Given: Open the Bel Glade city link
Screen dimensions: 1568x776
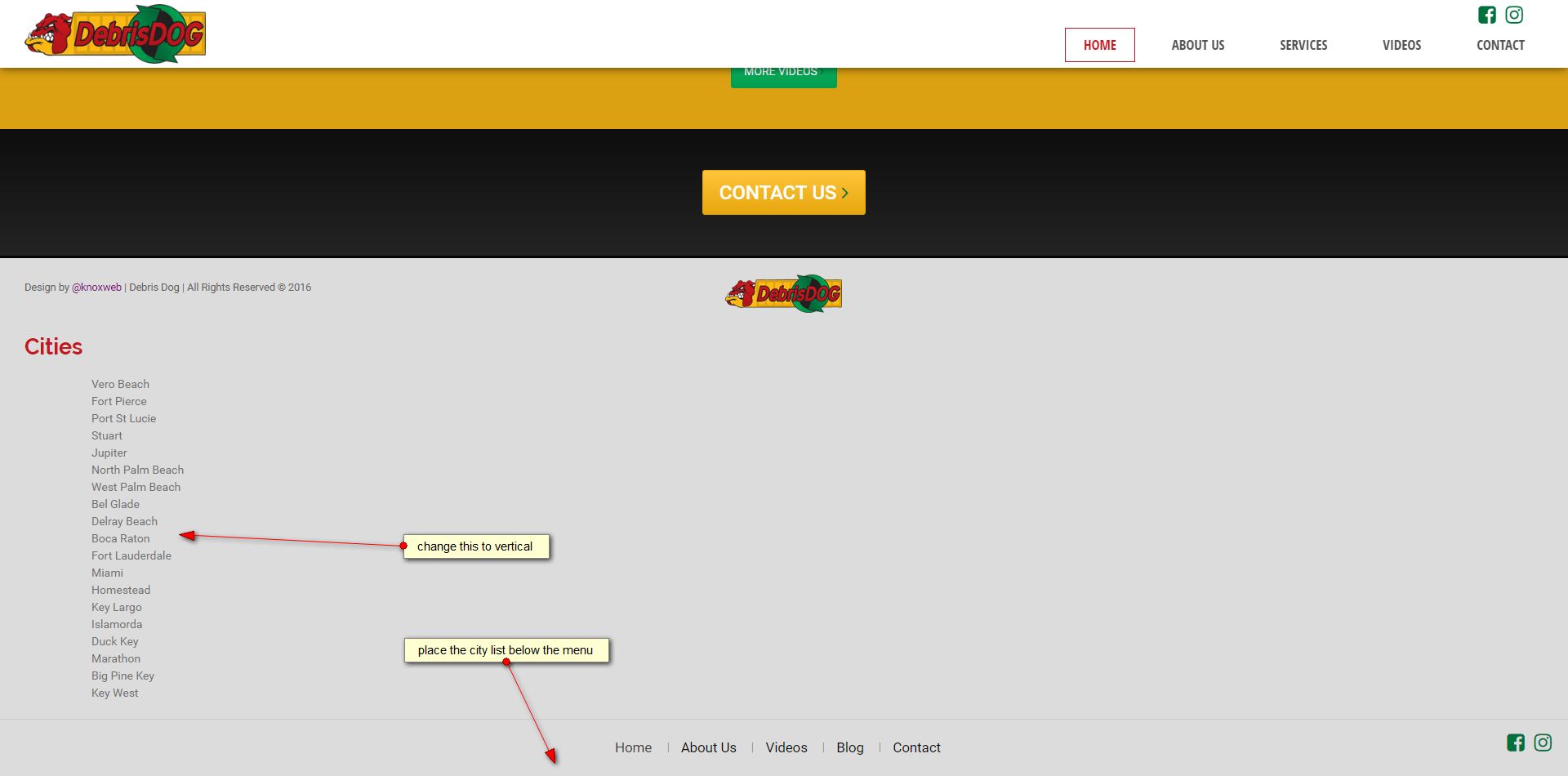Looking at the screenshot, I should click(116, 504).
